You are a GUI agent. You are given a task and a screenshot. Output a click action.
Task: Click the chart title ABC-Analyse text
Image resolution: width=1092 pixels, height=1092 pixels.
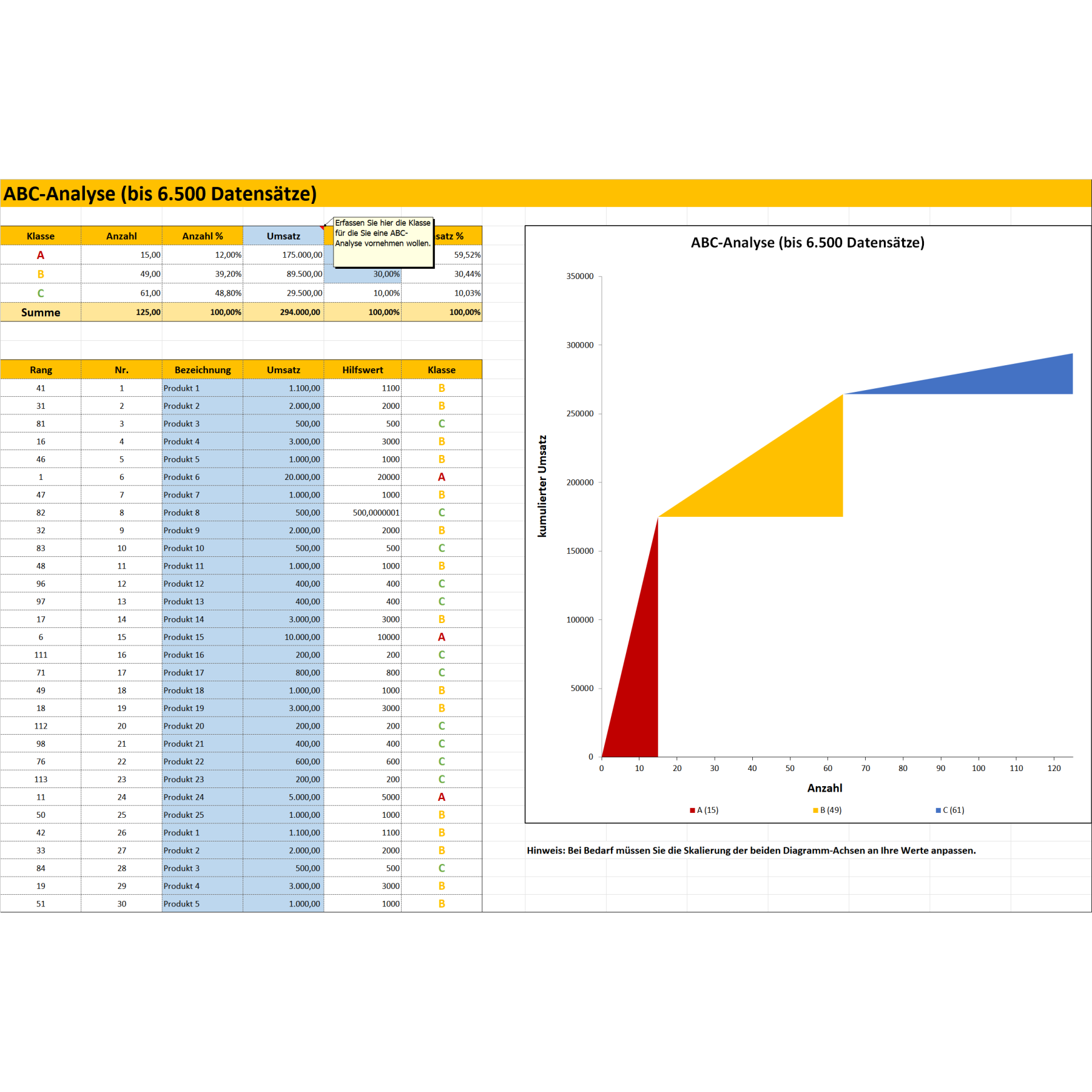pyautogui.click(x=807, y=243)
